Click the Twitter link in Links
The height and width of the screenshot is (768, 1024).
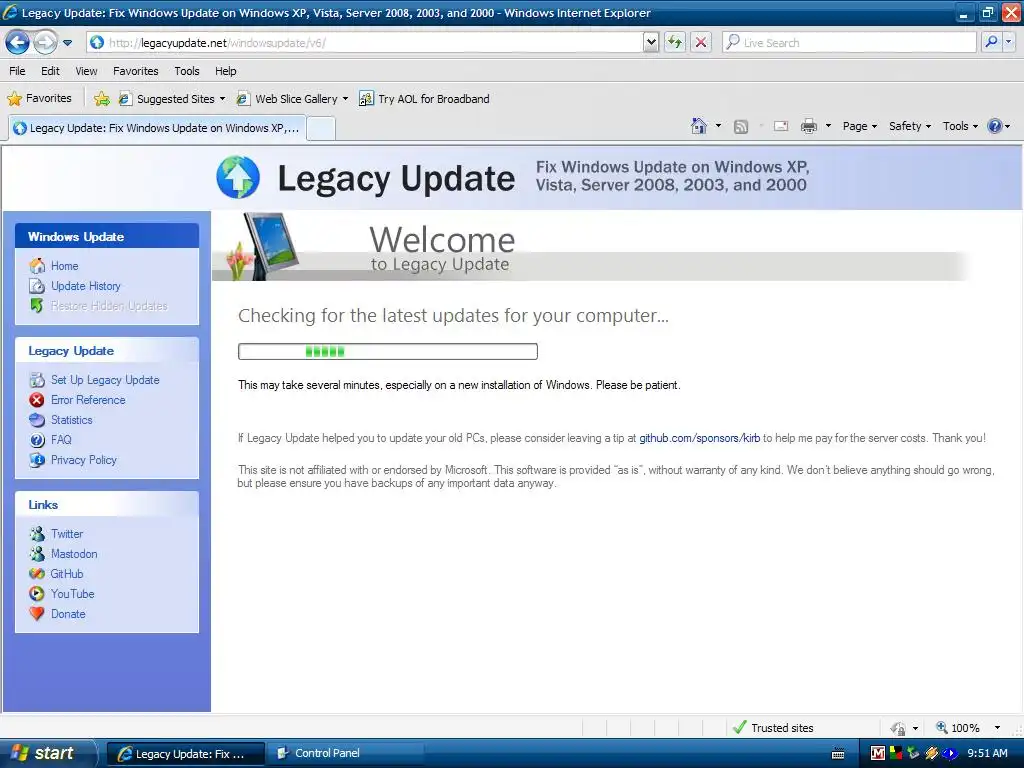click(x=67, y=534)
